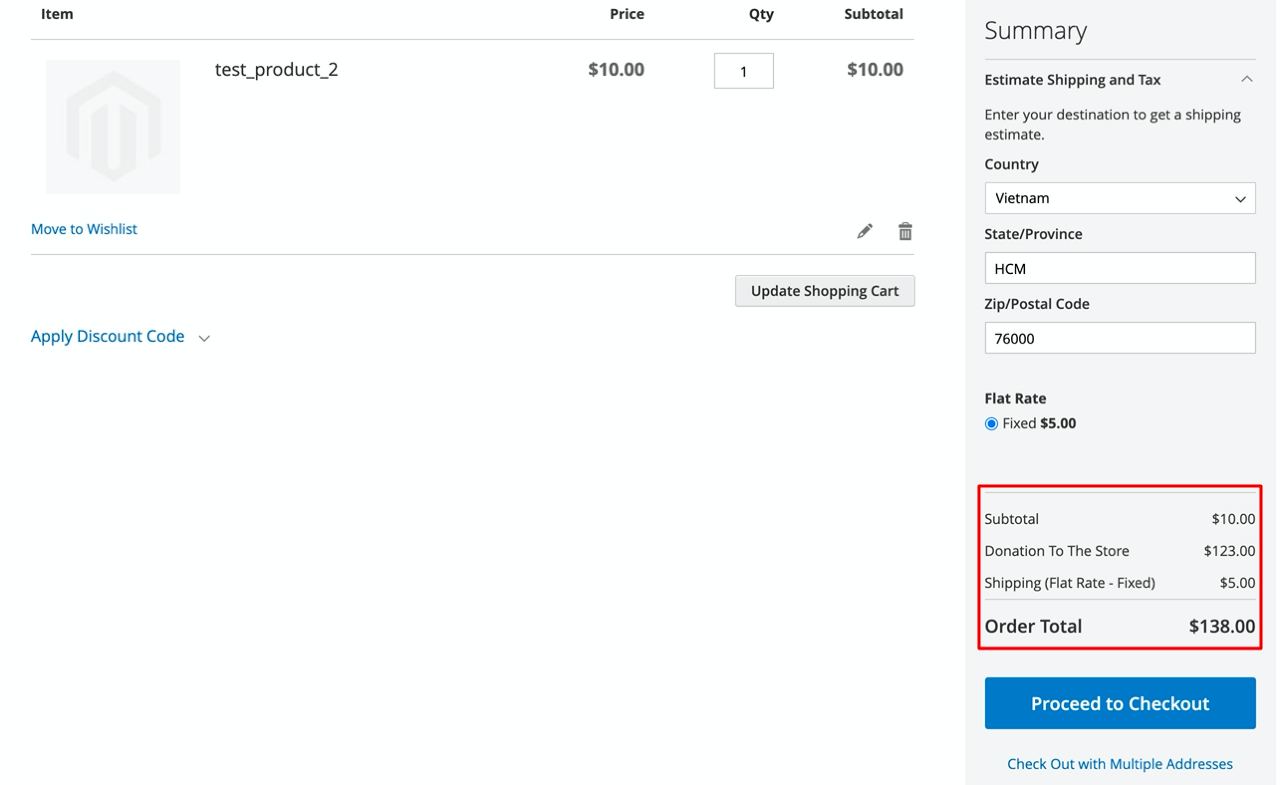Click the chevron beside Apply Discount Code
Image resolution: width=1280 pixels, height=785 pixels.
pos(204,338)
